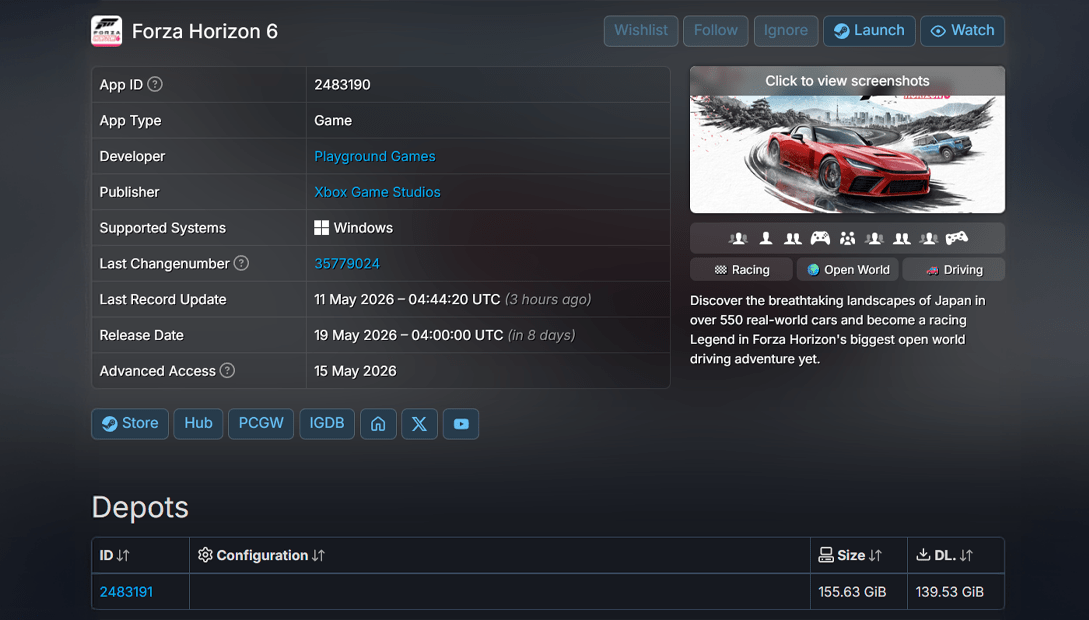Ignore this game

[x=786, y=31]
